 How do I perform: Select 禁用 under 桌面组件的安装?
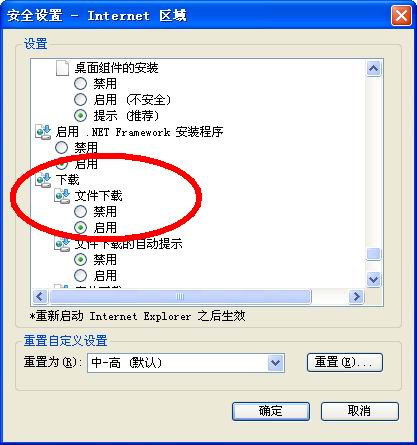(x=80, y=84)
